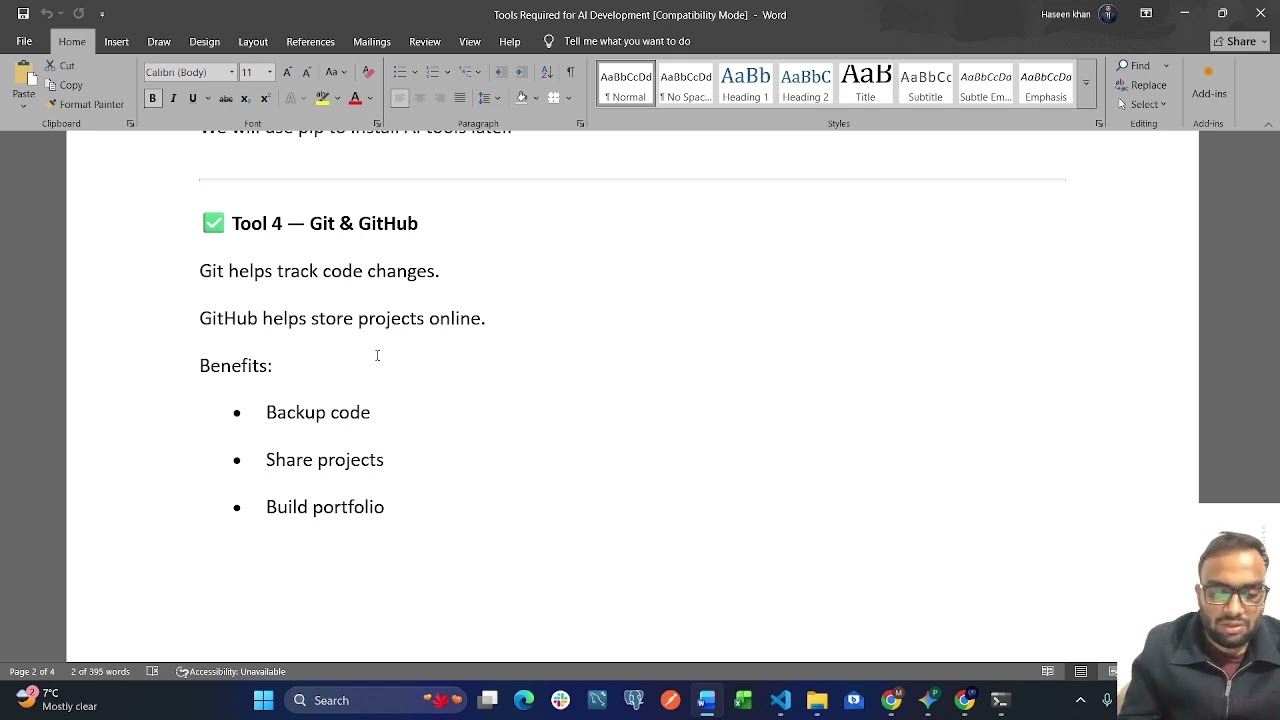
Task: Toggle strikethrough formatting
Action: pos(226,98)
